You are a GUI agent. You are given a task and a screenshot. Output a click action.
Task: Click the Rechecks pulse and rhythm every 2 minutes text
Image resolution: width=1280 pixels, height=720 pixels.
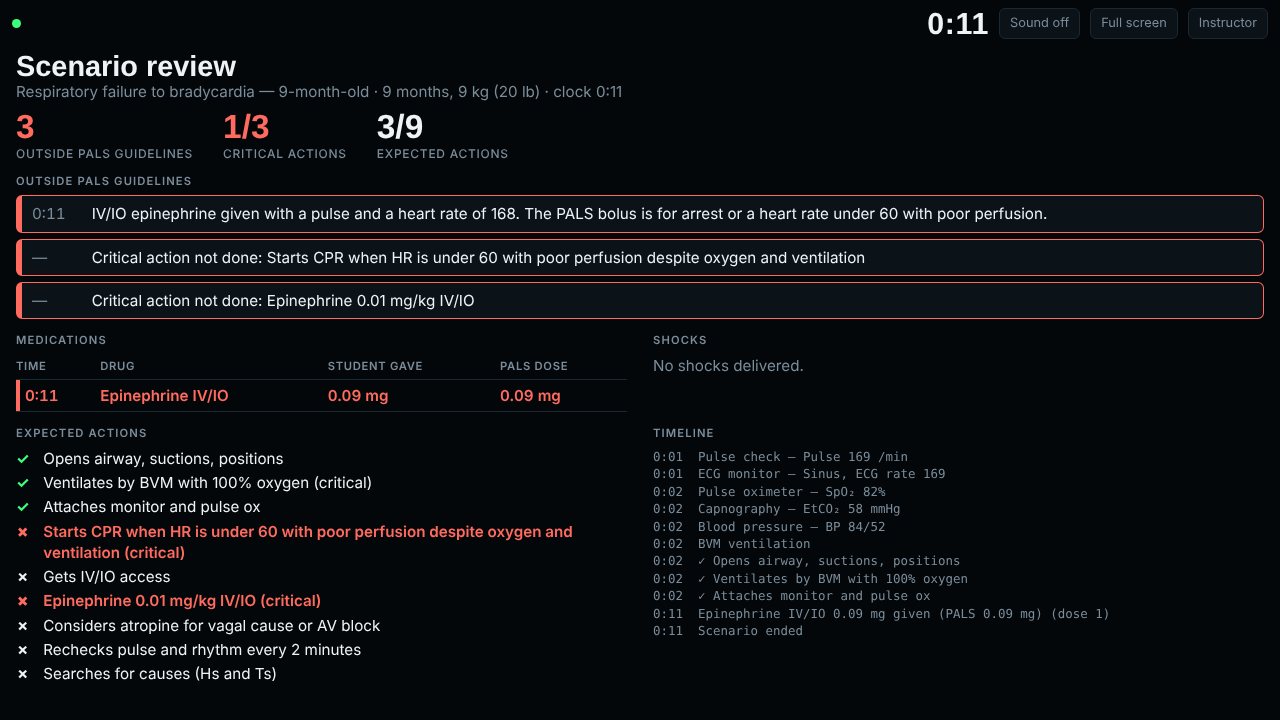pos(202,650)
